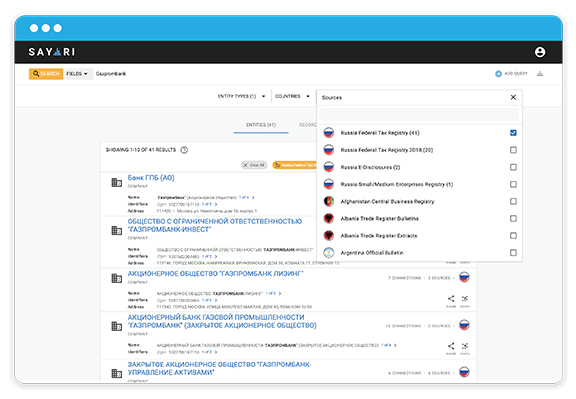Image resolution: width=576 pixels, height=399 pixels.
Task: Click the download icon beside Add Query
Action: coord(540,74)
